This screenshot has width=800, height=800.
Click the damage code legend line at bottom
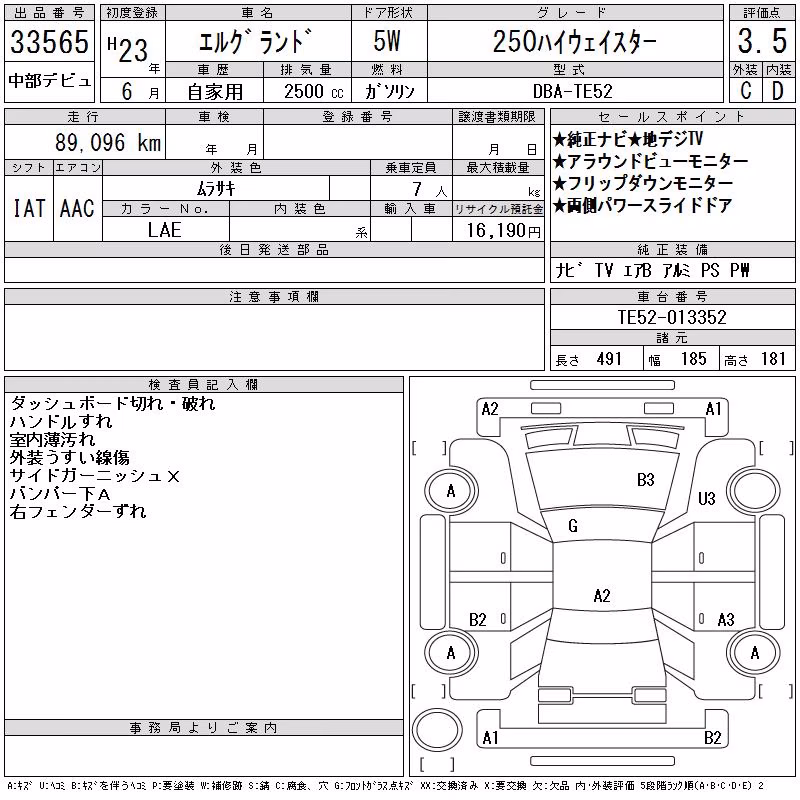(x=385, y=786)
